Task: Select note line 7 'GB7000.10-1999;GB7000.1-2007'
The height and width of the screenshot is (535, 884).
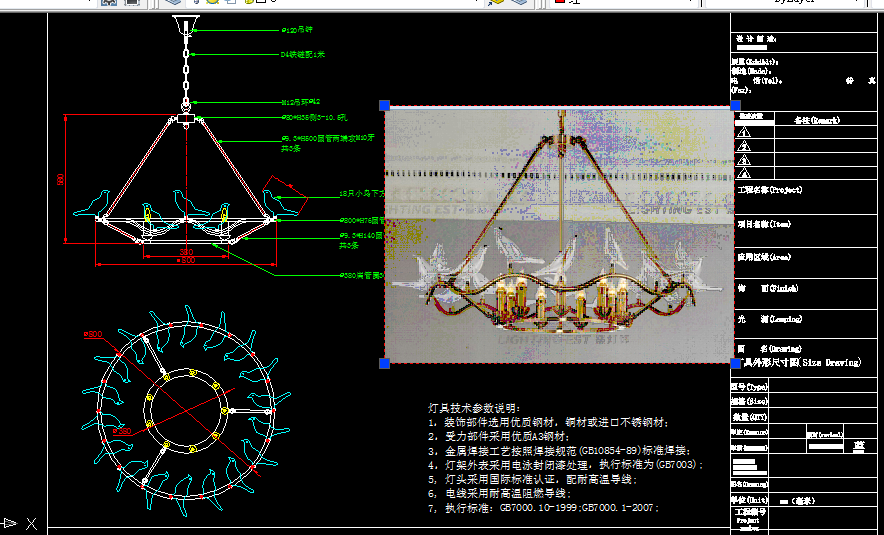Action: click(x=543, y=508)
